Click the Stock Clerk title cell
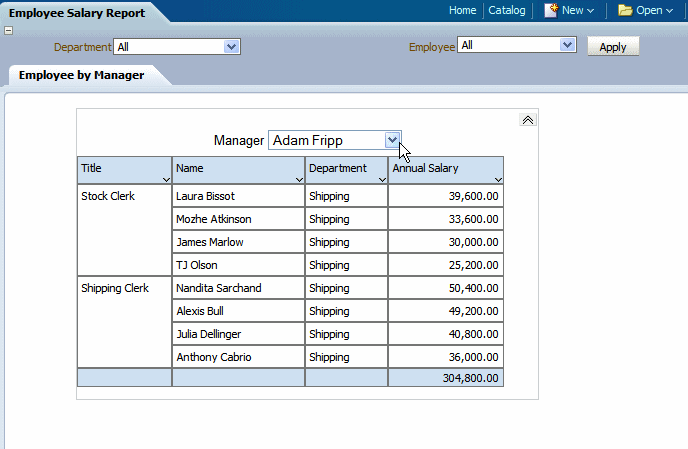This screenshot has width=688, height=449. 108,196
